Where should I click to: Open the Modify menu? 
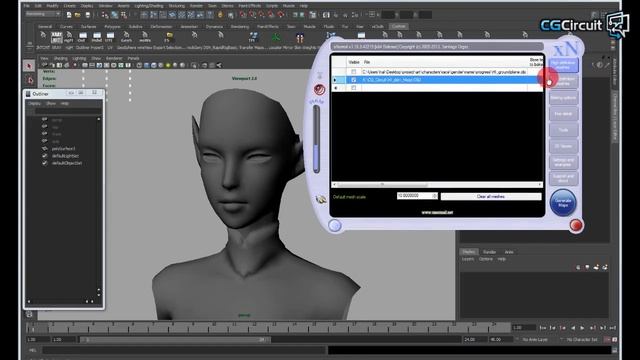click(x=52, y=6)
